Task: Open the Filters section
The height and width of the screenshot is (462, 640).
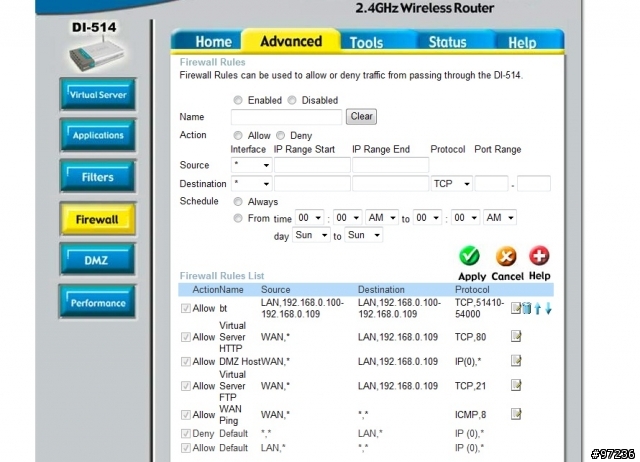Action: (98, 177)
